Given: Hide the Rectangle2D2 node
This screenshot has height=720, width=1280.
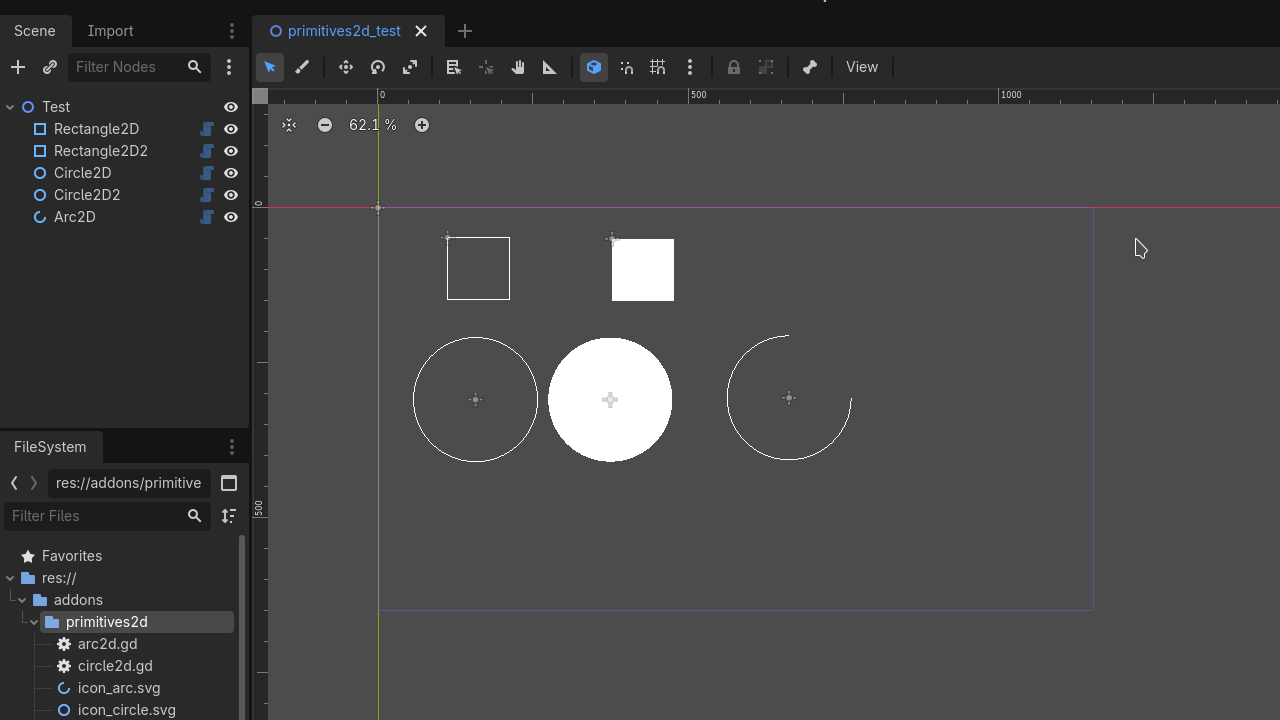Looking at the screenshot, I should tap(231, 151).
